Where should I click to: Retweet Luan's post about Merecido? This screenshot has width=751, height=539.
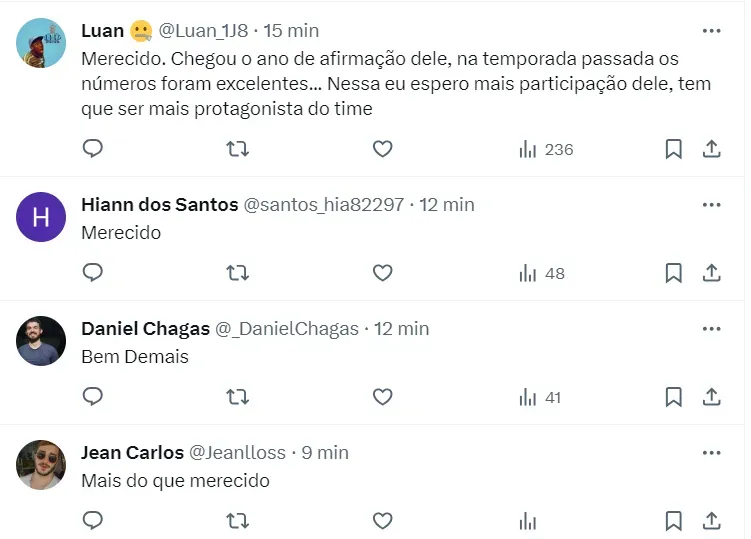pyautogui.click(x=237, y=149)
